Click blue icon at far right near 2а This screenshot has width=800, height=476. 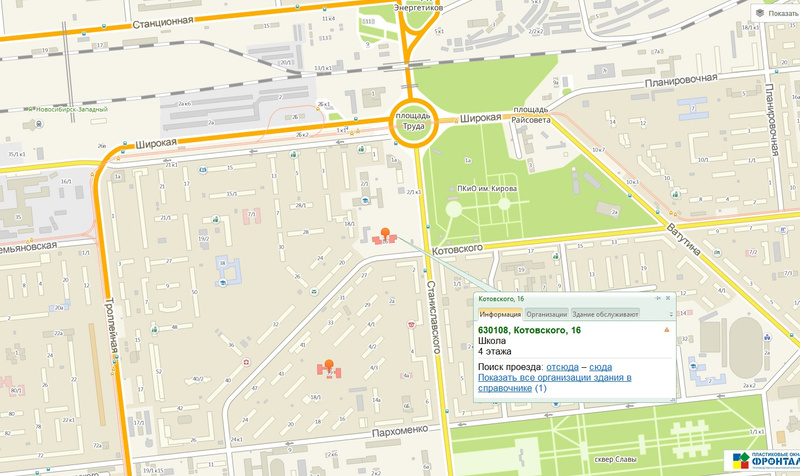(x=767, y=337)
